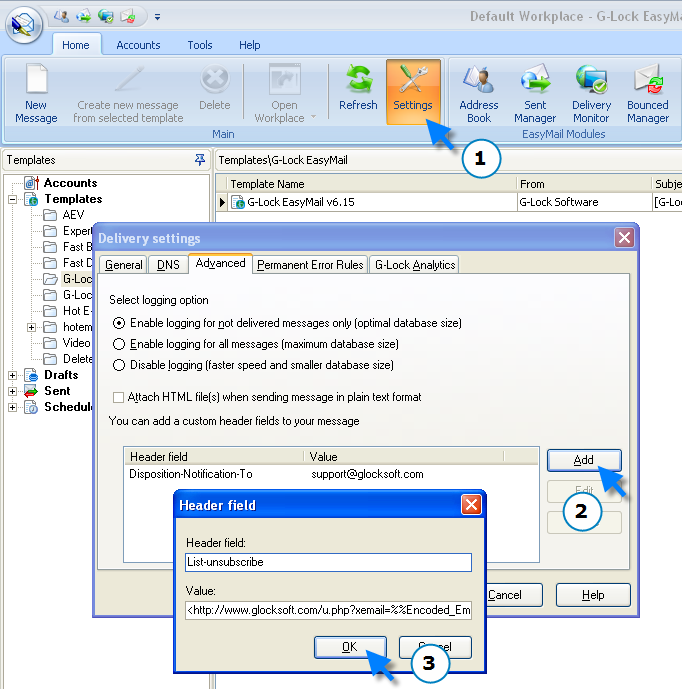Click the Value text input

tap(328, 610)
